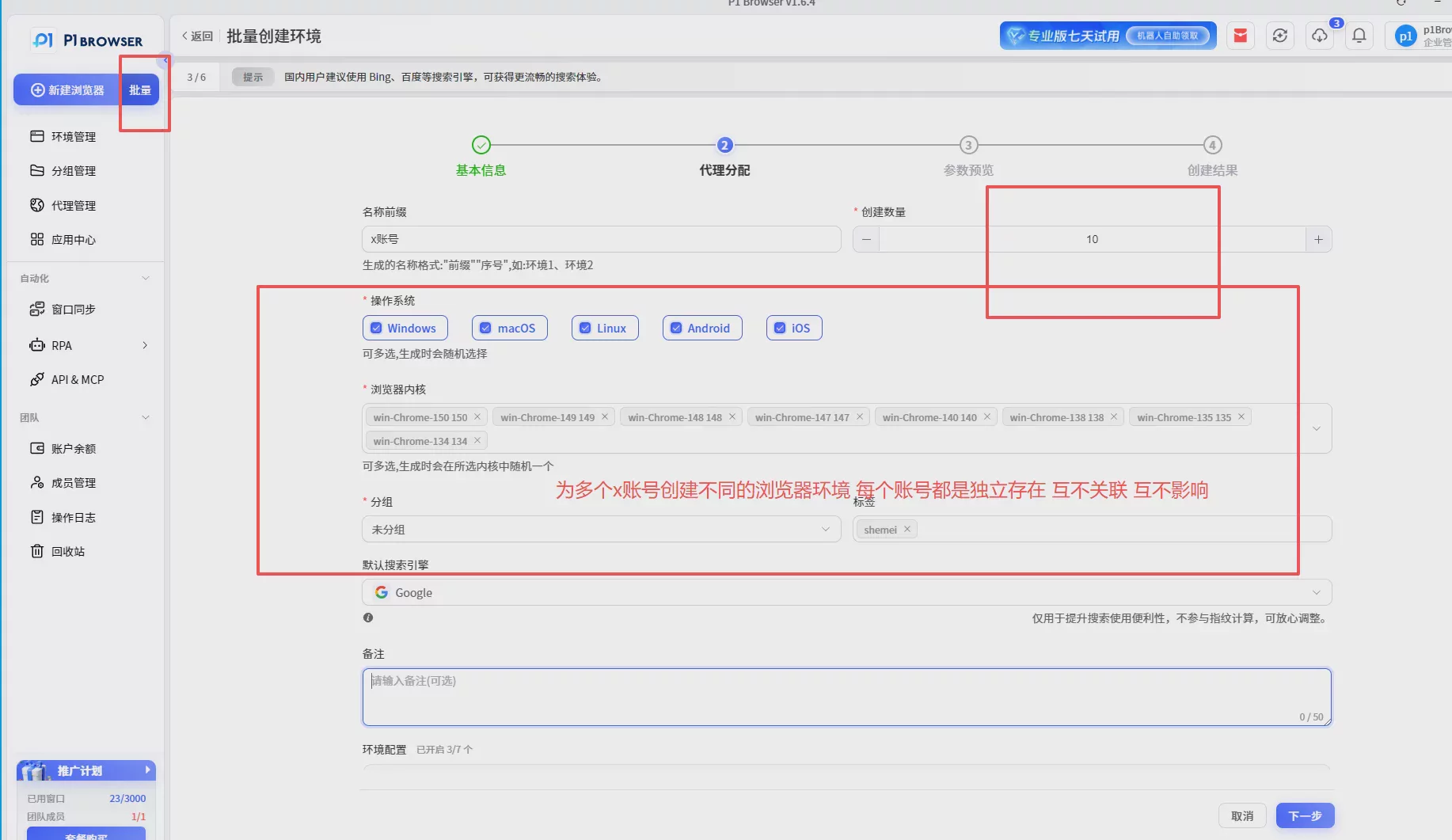Click the 取消 button

tap(1242, 815)
